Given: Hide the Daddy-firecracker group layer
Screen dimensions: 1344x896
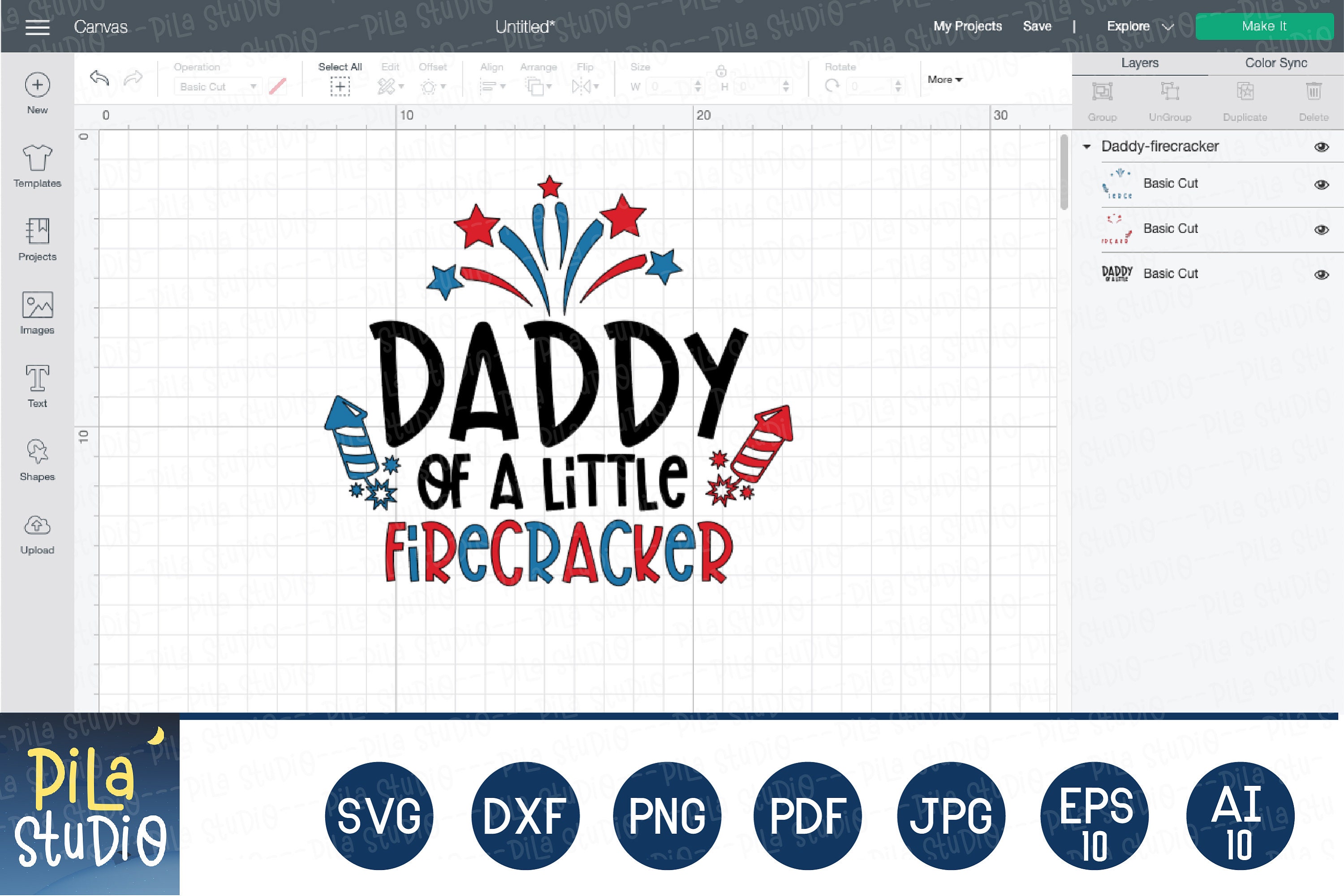Looking at the screenshot, I should [1321, 147].
